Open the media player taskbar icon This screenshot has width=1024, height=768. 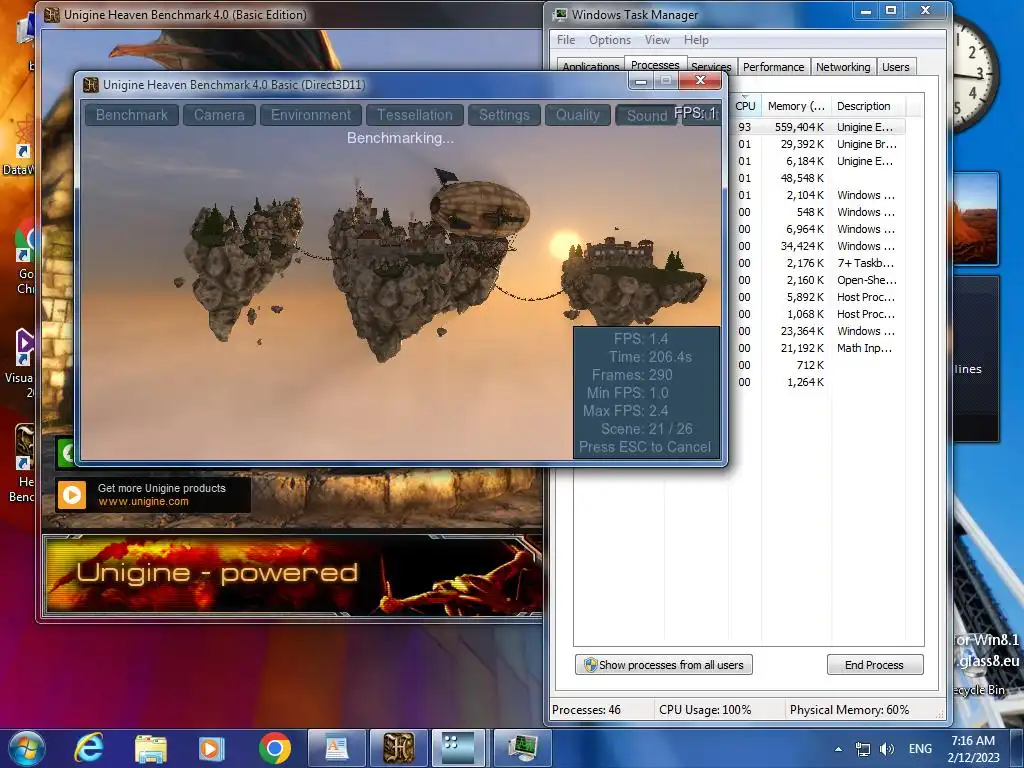click(x=211, y=748)
